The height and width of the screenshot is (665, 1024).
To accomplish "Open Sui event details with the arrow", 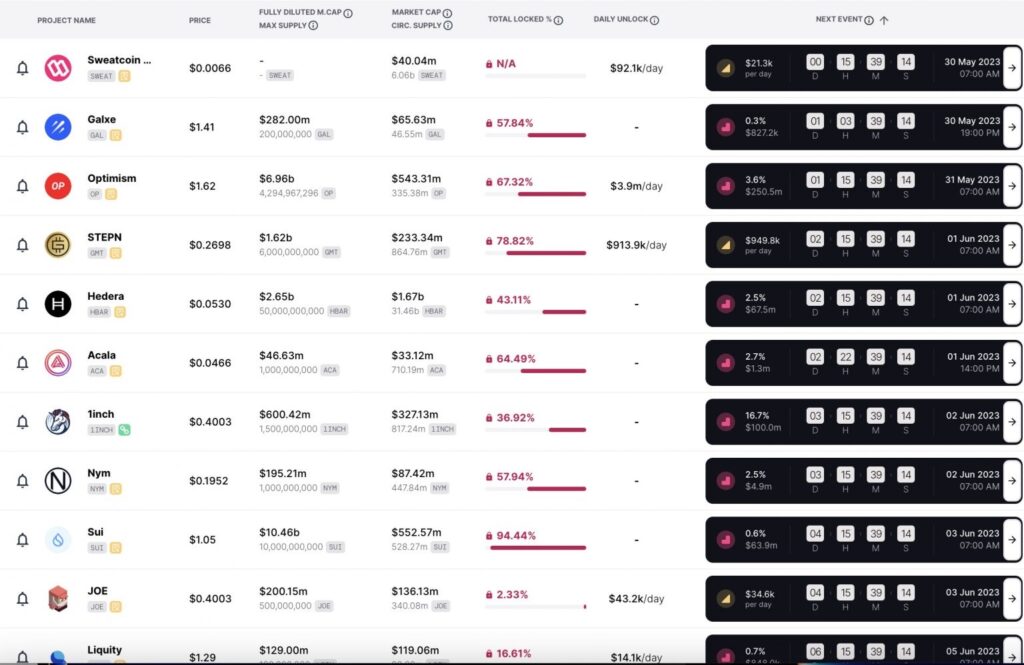I will [x=1012, y=540].
